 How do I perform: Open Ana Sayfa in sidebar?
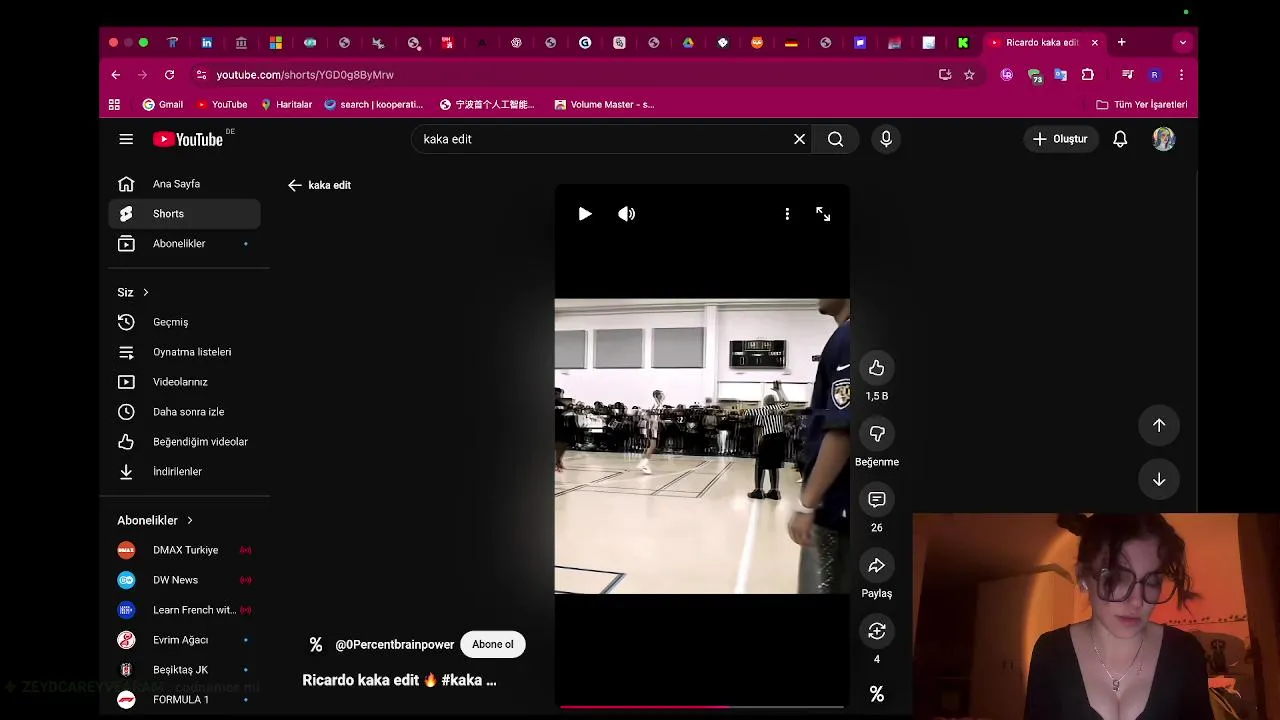184,184
